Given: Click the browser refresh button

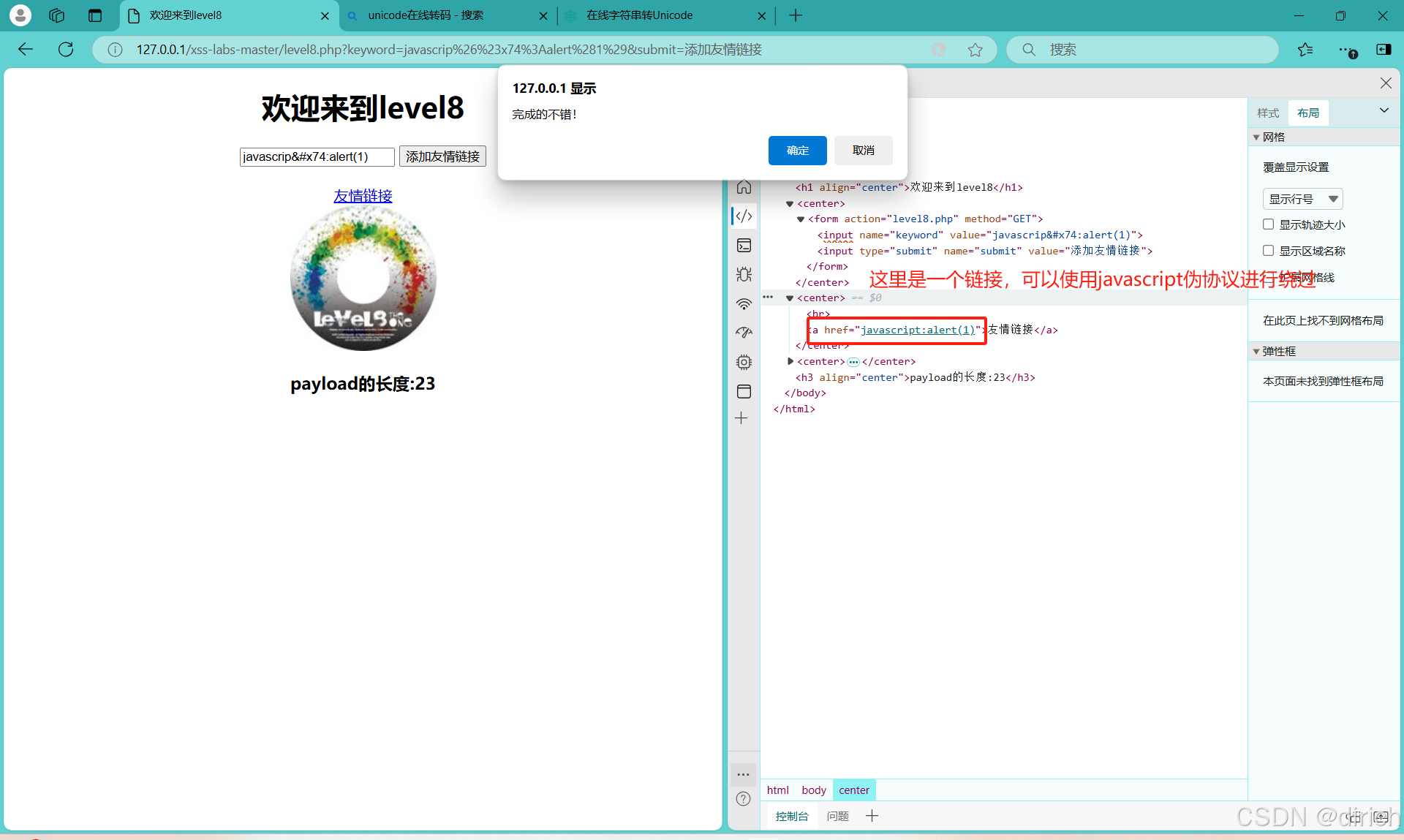Looking at the screenshot, I should tap(66, 50).
